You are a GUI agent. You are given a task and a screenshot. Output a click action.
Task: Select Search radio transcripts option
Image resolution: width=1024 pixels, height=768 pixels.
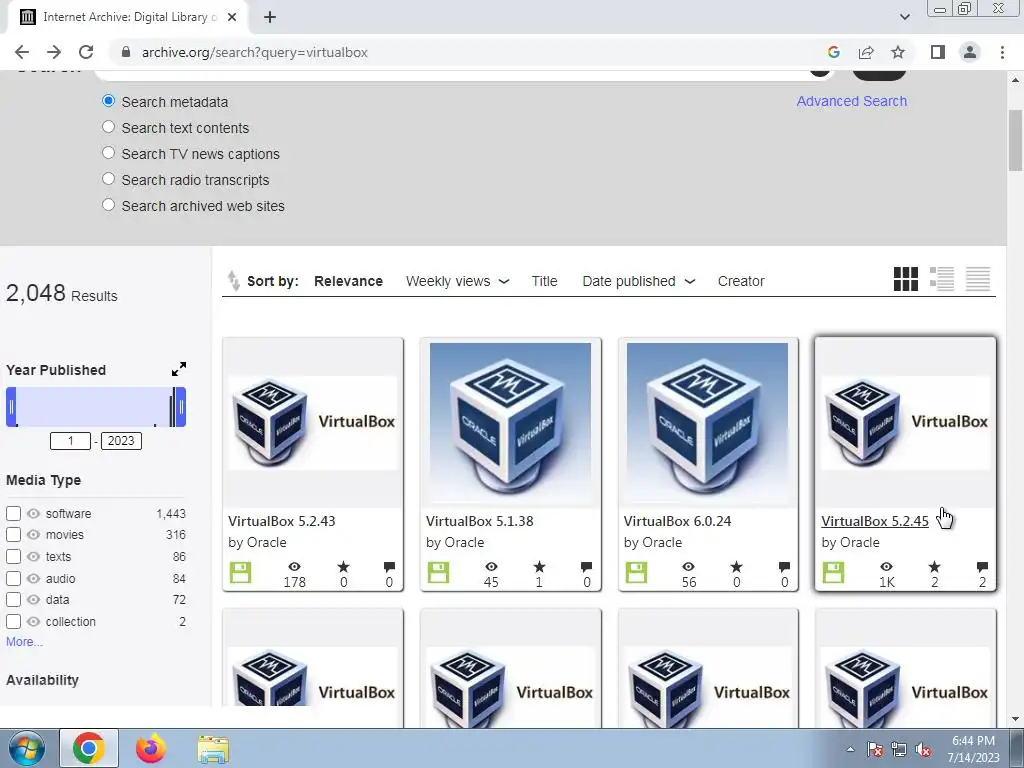tap(108, 179)
